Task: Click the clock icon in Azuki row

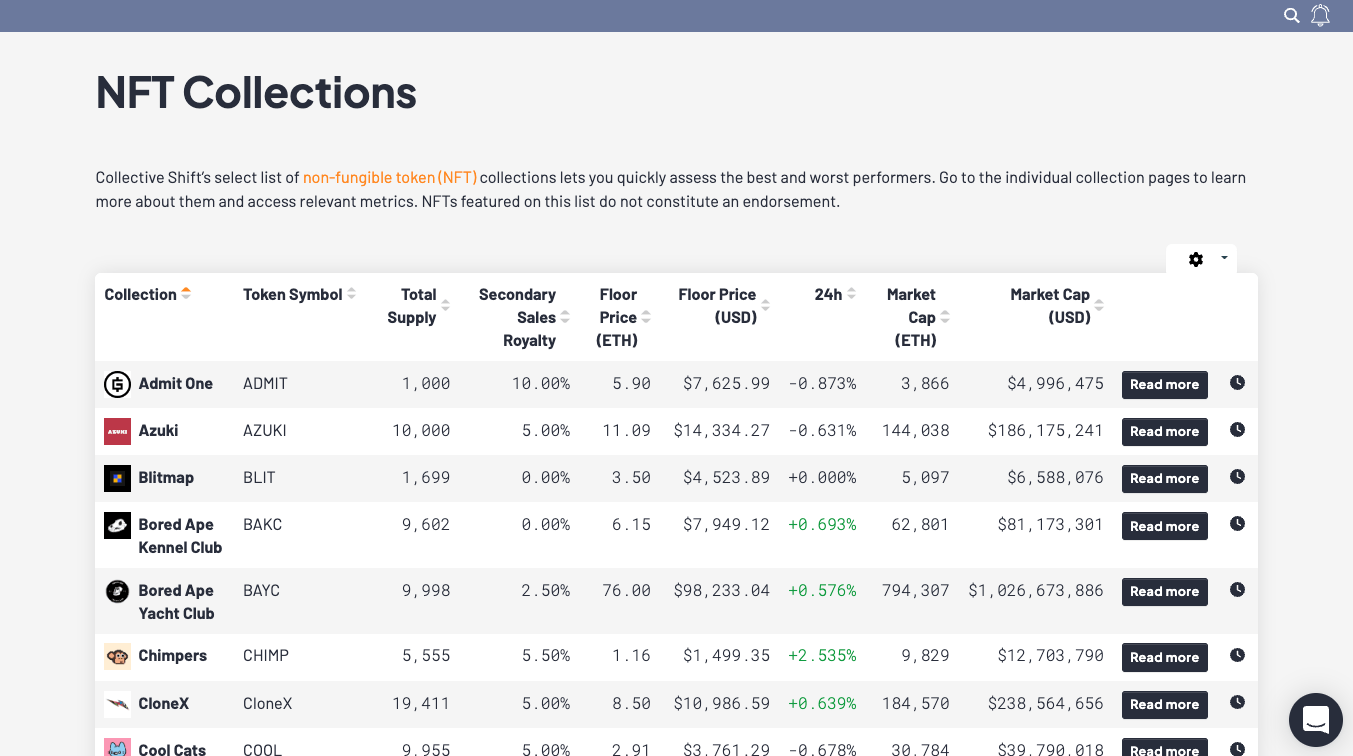Action: point(1237,430)
